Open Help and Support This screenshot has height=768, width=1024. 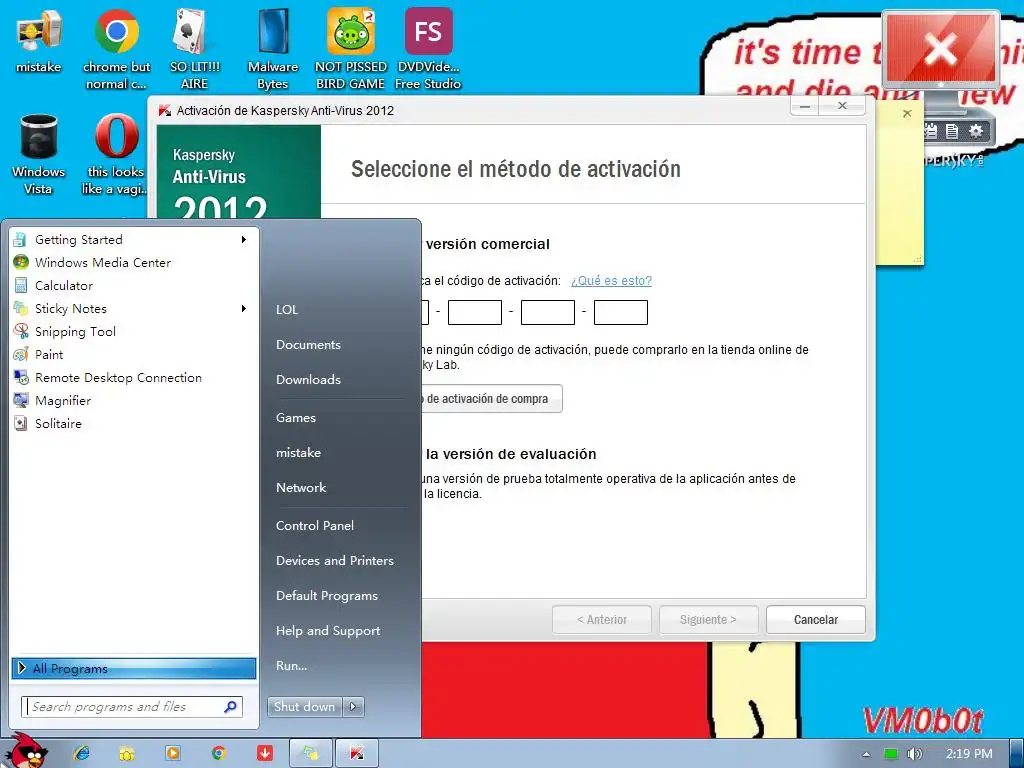pos(328,631)
